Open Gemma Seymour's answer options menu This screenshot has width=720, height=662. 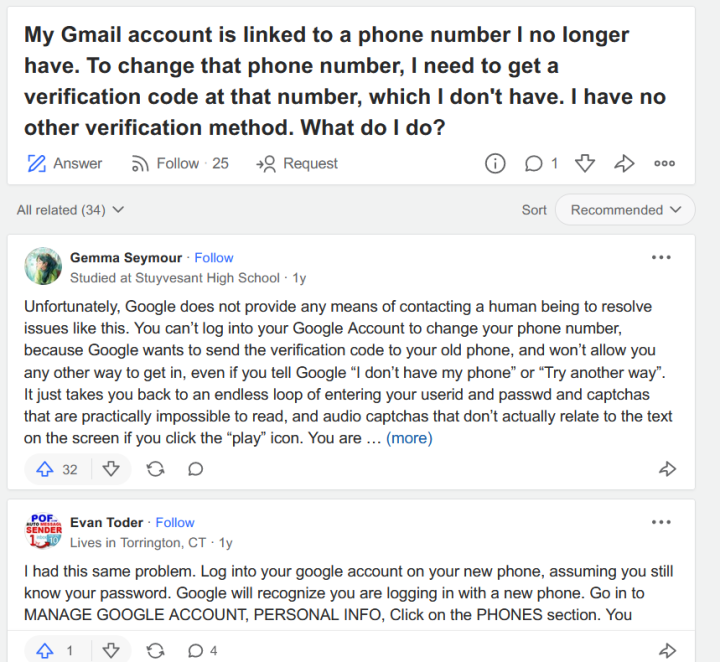click(x=661, y=258)
